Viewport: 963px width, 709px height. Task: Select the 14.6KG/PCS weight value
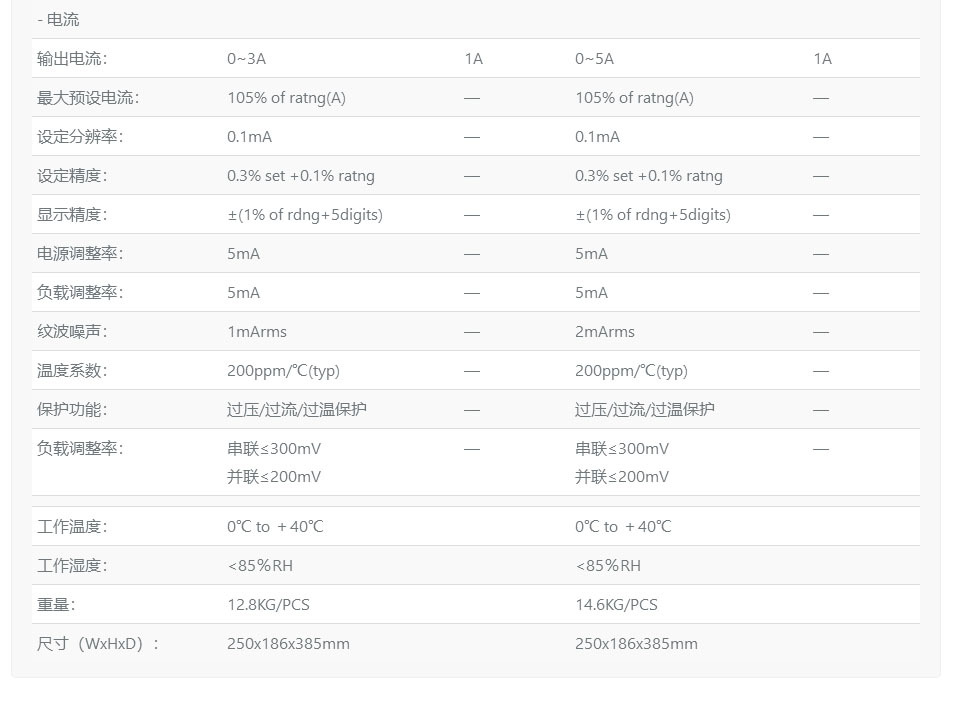point(616,604)
